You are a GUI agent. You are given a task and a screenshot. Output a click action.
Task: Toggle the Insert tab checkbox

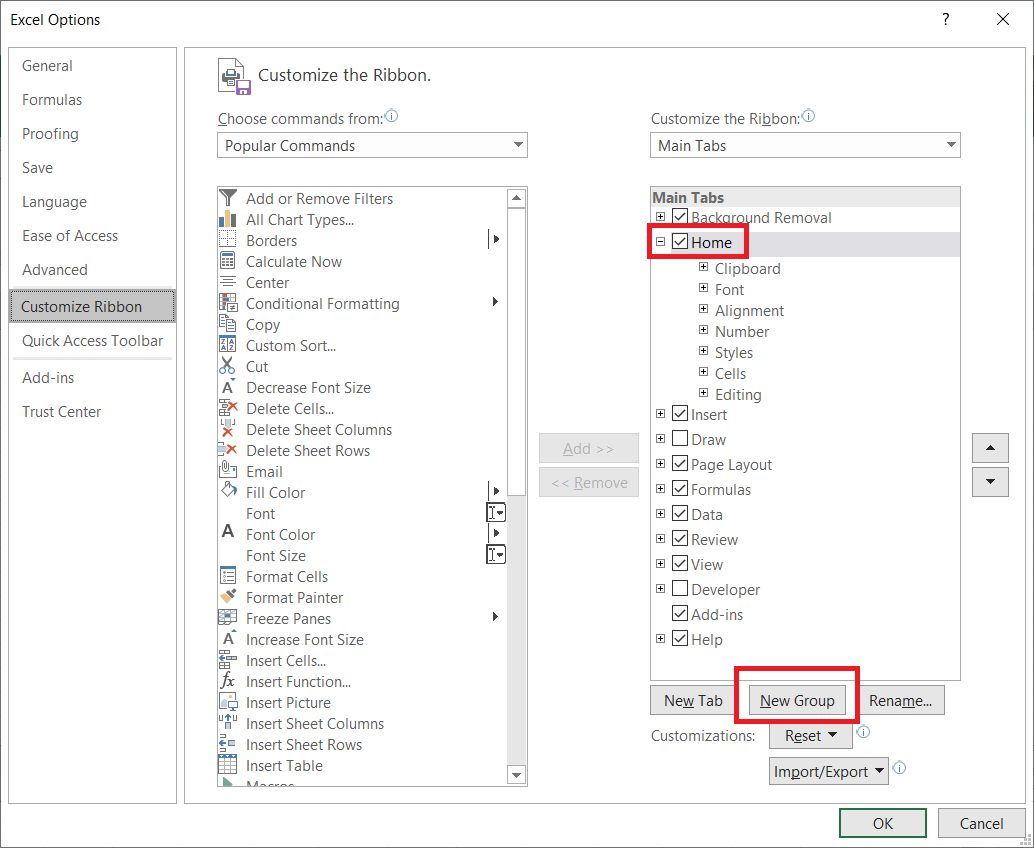pyautogui.click(x=680, y=413)
